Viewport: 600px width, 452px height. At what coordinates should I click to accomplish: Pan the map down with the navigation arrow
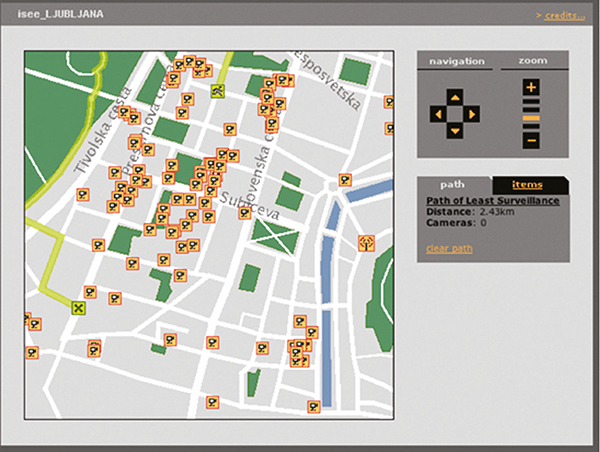(455, 131)
